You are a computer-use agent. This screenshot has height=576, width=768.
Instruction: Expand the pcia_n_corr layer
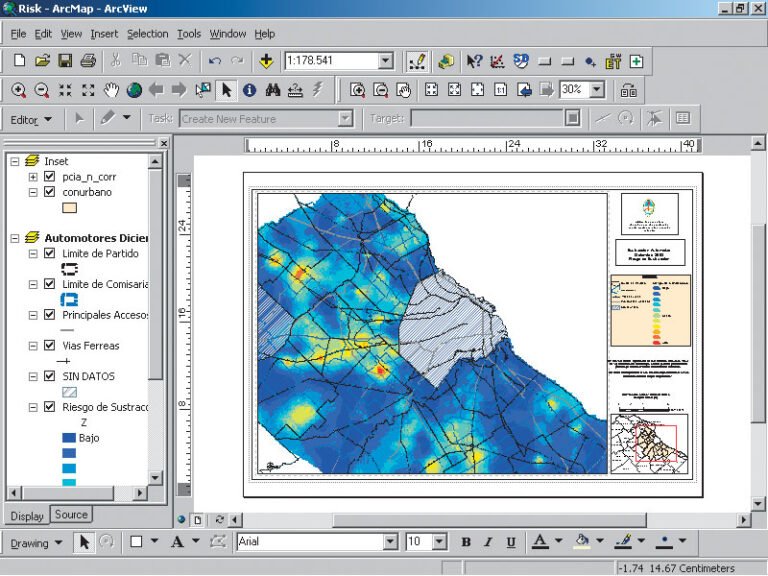[33, 177]
